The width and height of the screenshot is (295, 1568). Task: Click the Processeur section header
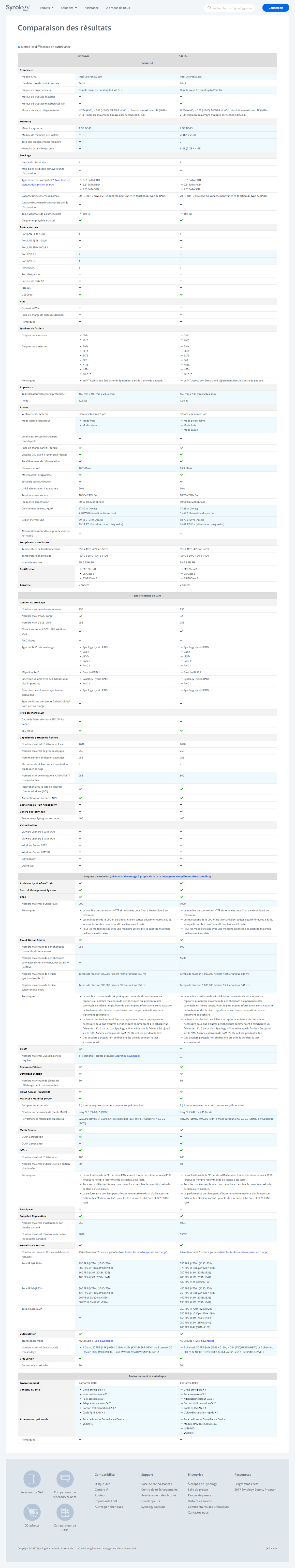(147, 70)
